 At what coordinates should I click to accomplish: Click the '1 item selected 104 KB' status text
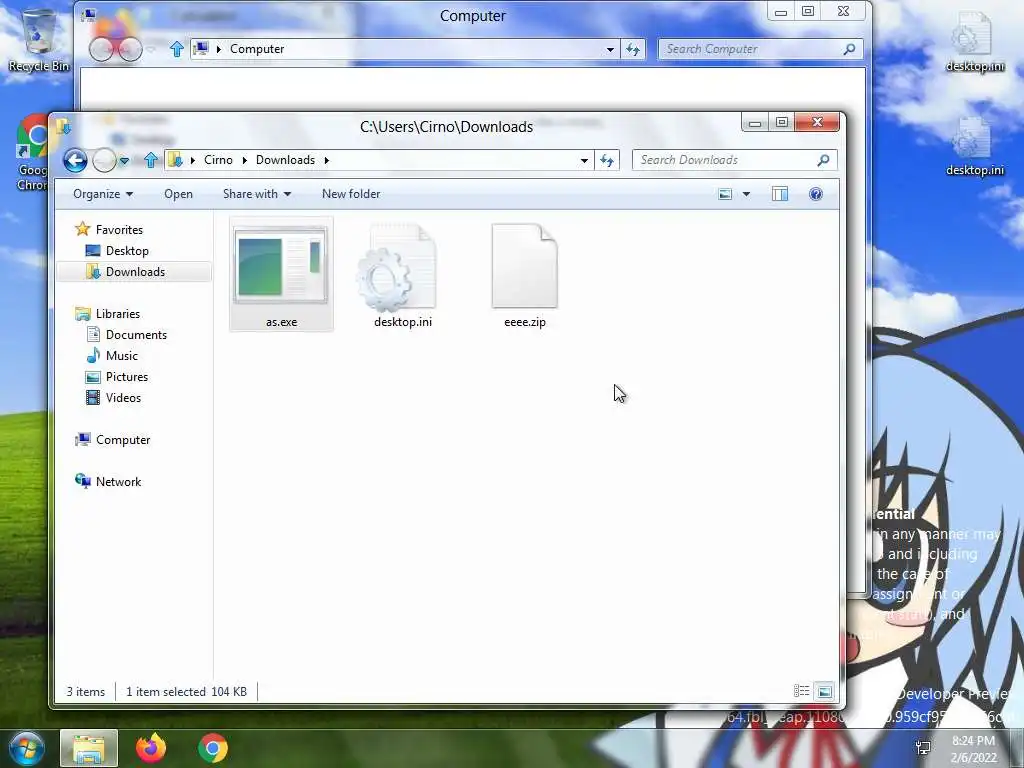pyautogui.click(x=186, y=692)
